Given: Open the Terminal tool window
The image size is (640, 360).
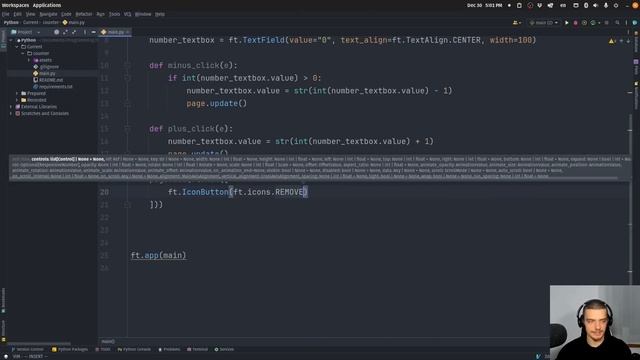Looking at the screenshot, I should [198, 349].
